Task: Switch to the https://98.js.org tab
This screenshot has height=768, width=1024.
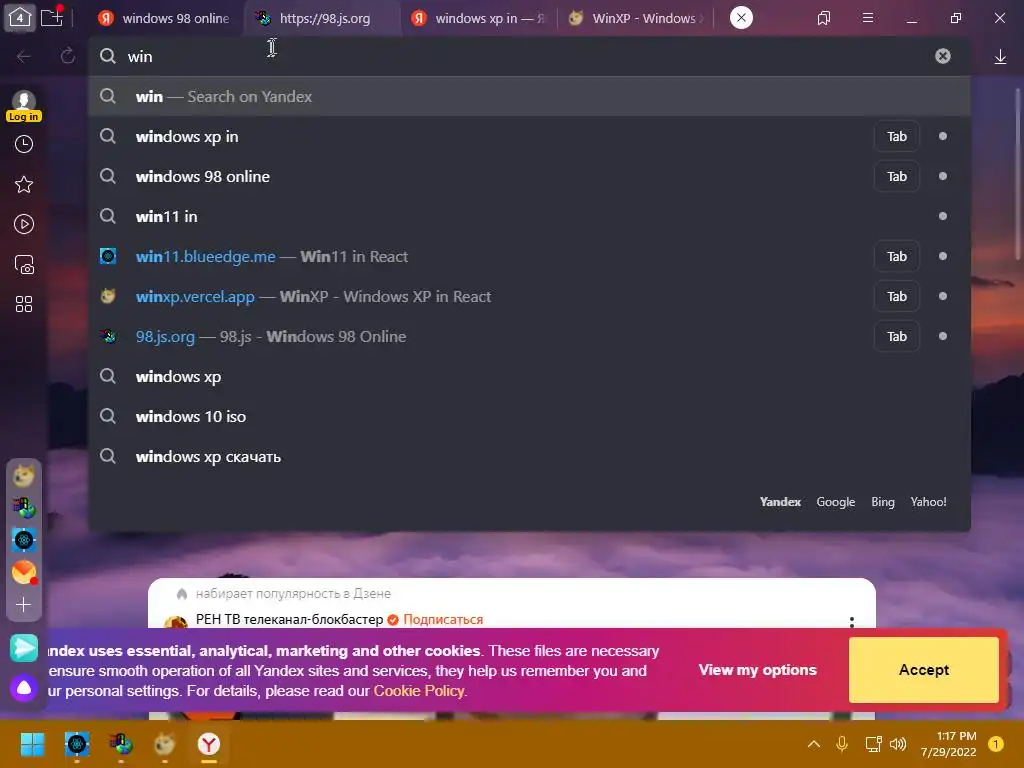Action: coord(322,18)
